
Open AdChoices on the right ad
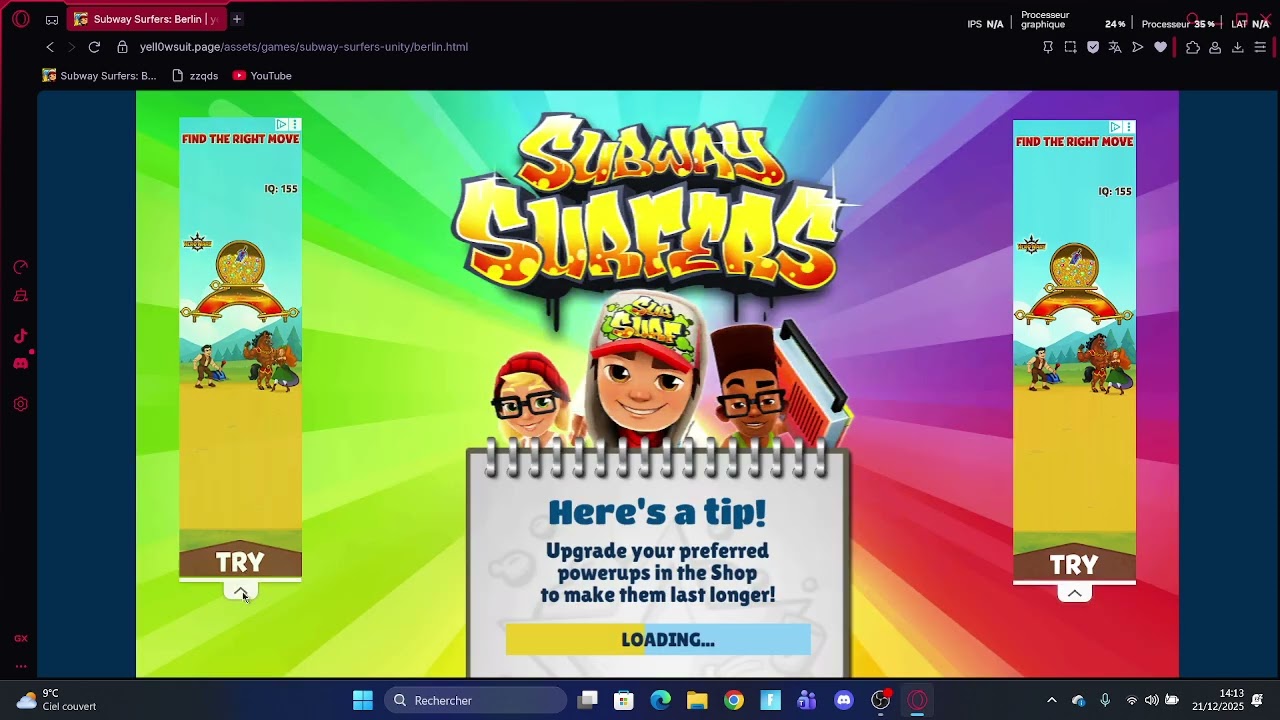1116,127
